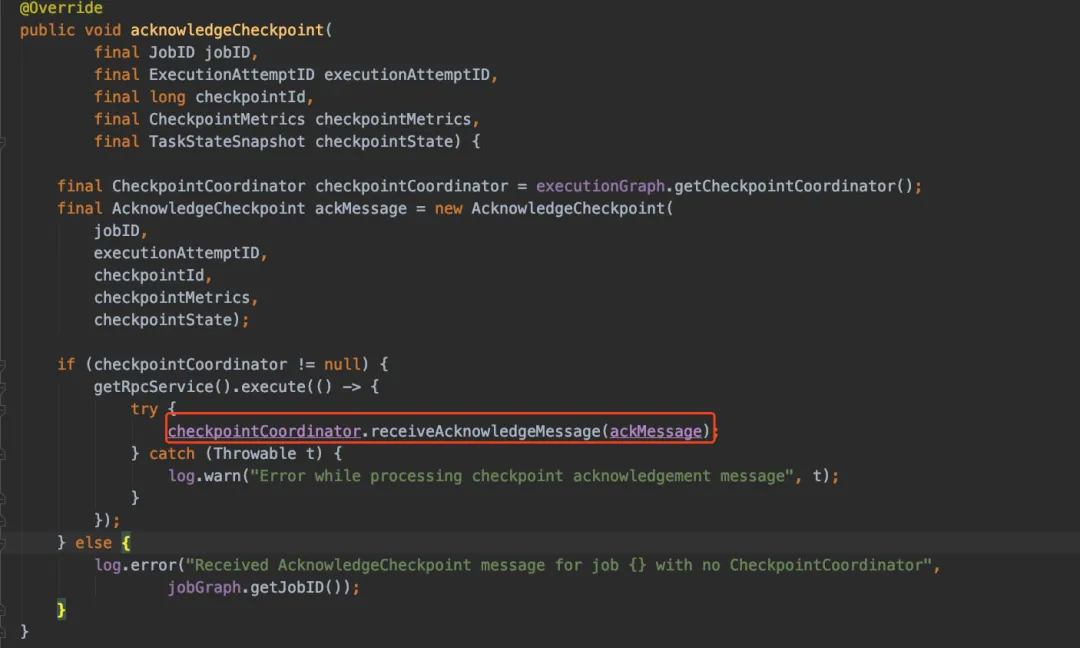Click the ExecutionAttemptID parameter type
Image resolution: width=1080 pixels, height=648 pixels.
tap(231, 74)
